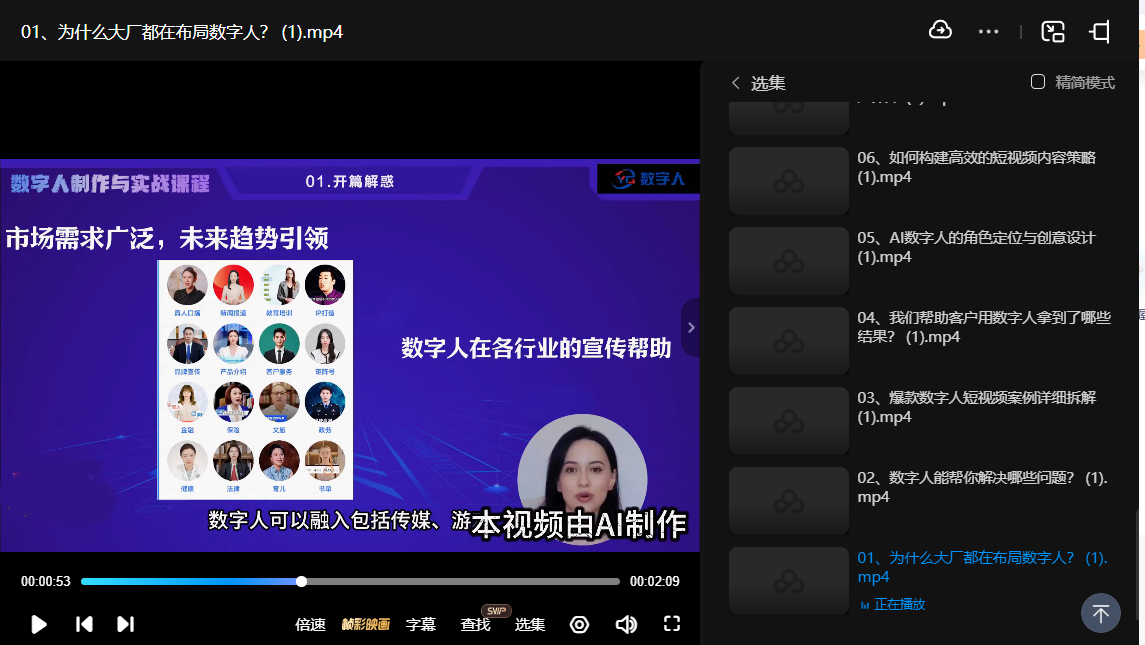Click the pin window icon

(x=1100, y=31)
